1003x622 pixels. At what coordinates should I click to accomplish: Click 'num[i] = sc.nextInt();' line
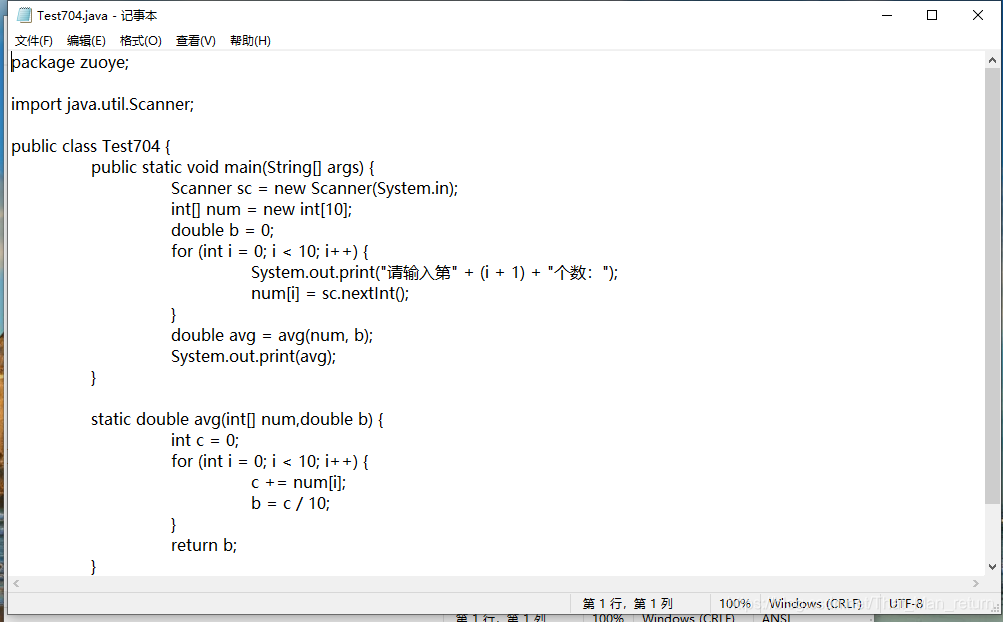click(330, 294)
